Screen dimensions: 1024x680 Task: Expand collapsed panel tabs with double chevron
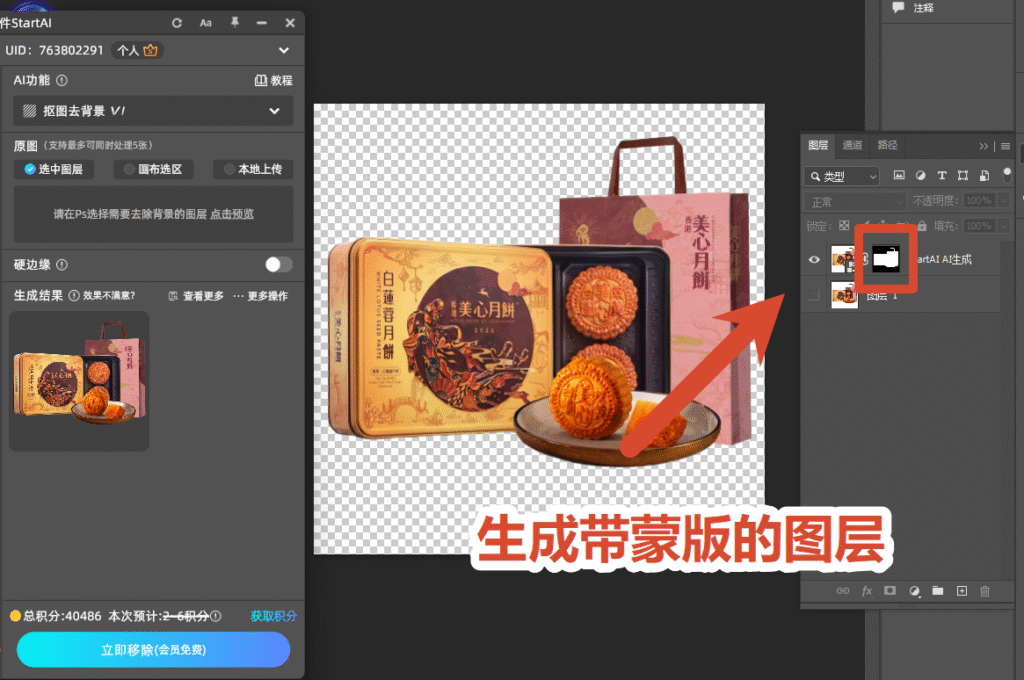pyautogui.click(x=984, y=146)
